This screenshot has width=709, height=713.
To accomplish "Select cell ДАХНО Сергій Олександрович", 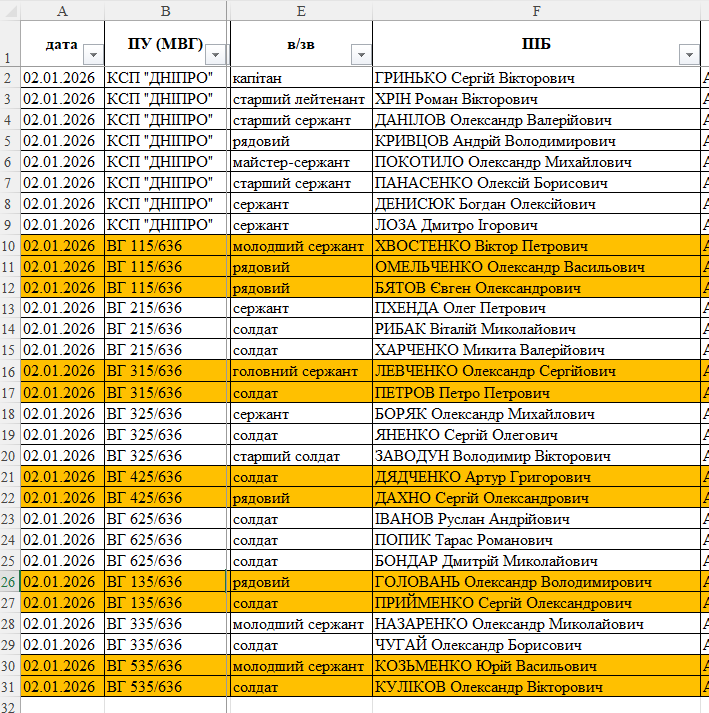I will point(536,497).
